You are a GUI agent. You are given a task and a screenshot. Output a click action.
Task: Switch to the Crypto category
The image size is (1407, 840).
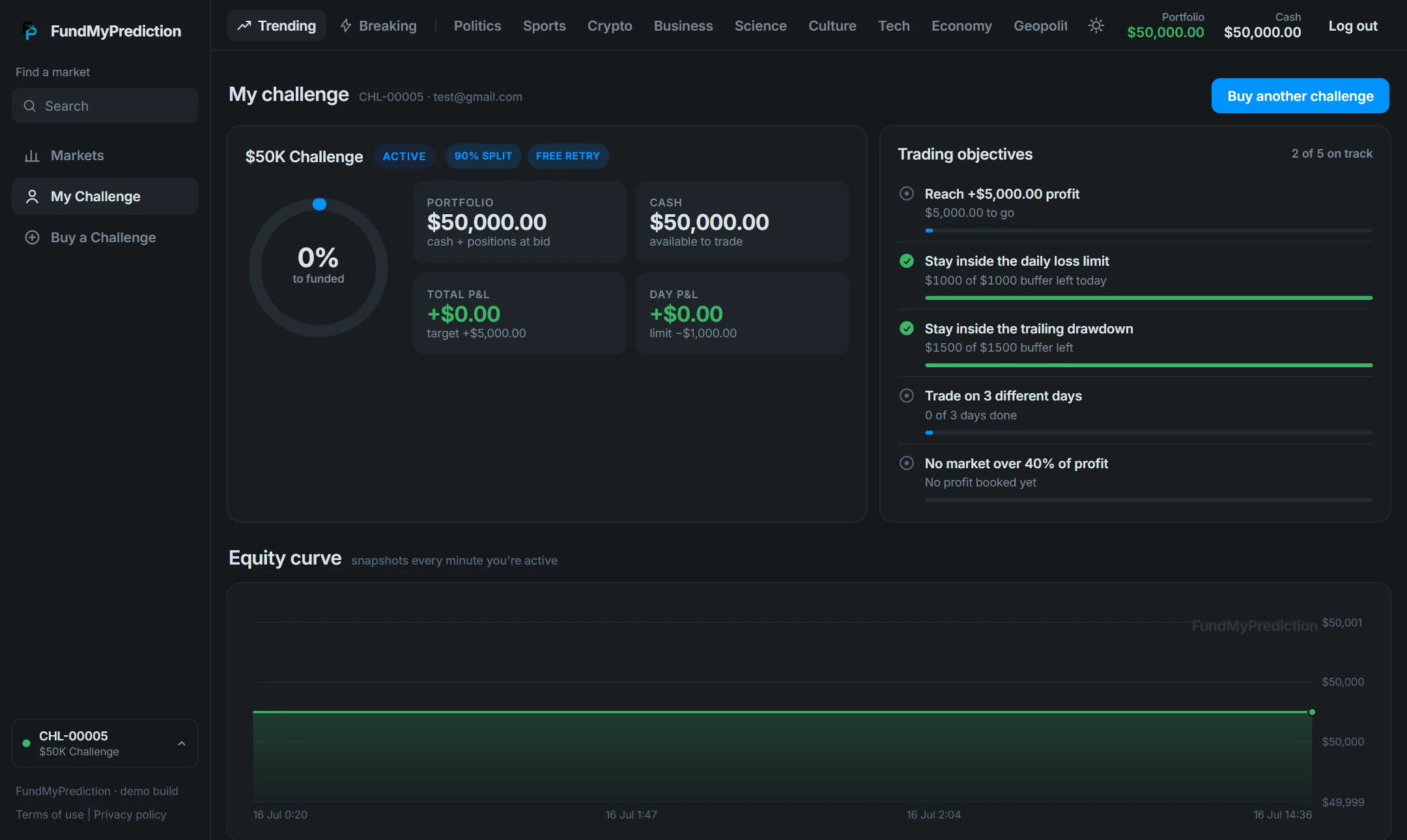(x=610, y=26)
